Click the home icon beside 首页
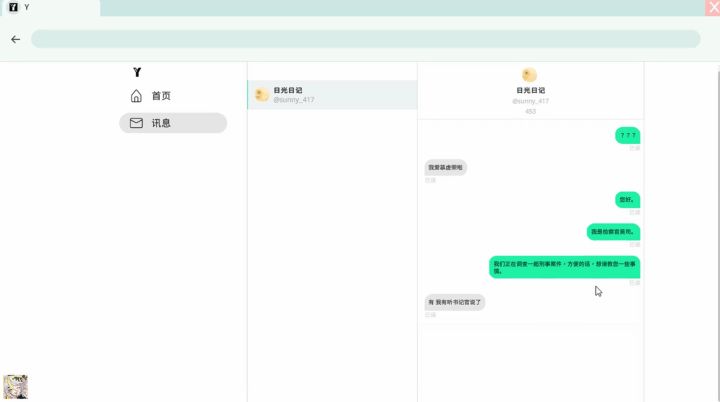720x402 pixels. 136,96
